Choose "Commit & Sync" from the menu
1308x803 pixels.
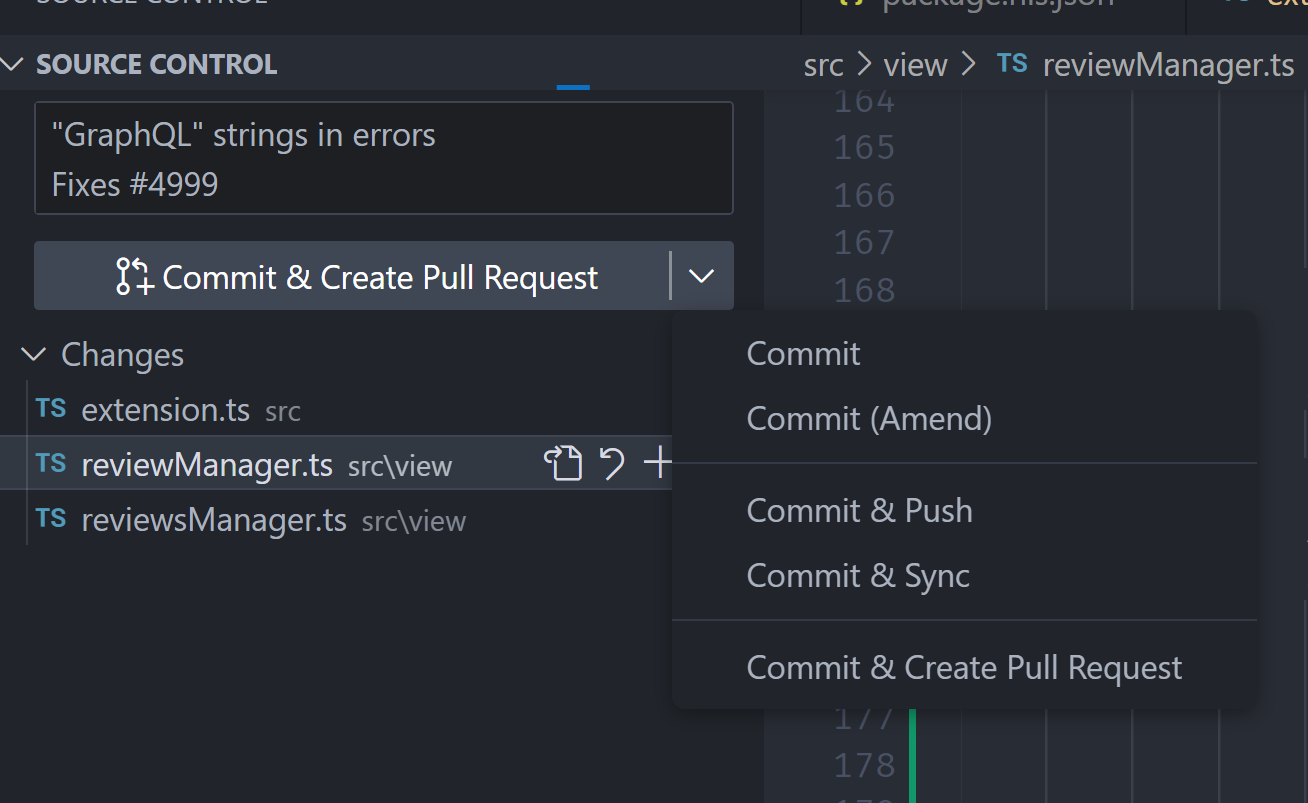[x=857, y=575]
